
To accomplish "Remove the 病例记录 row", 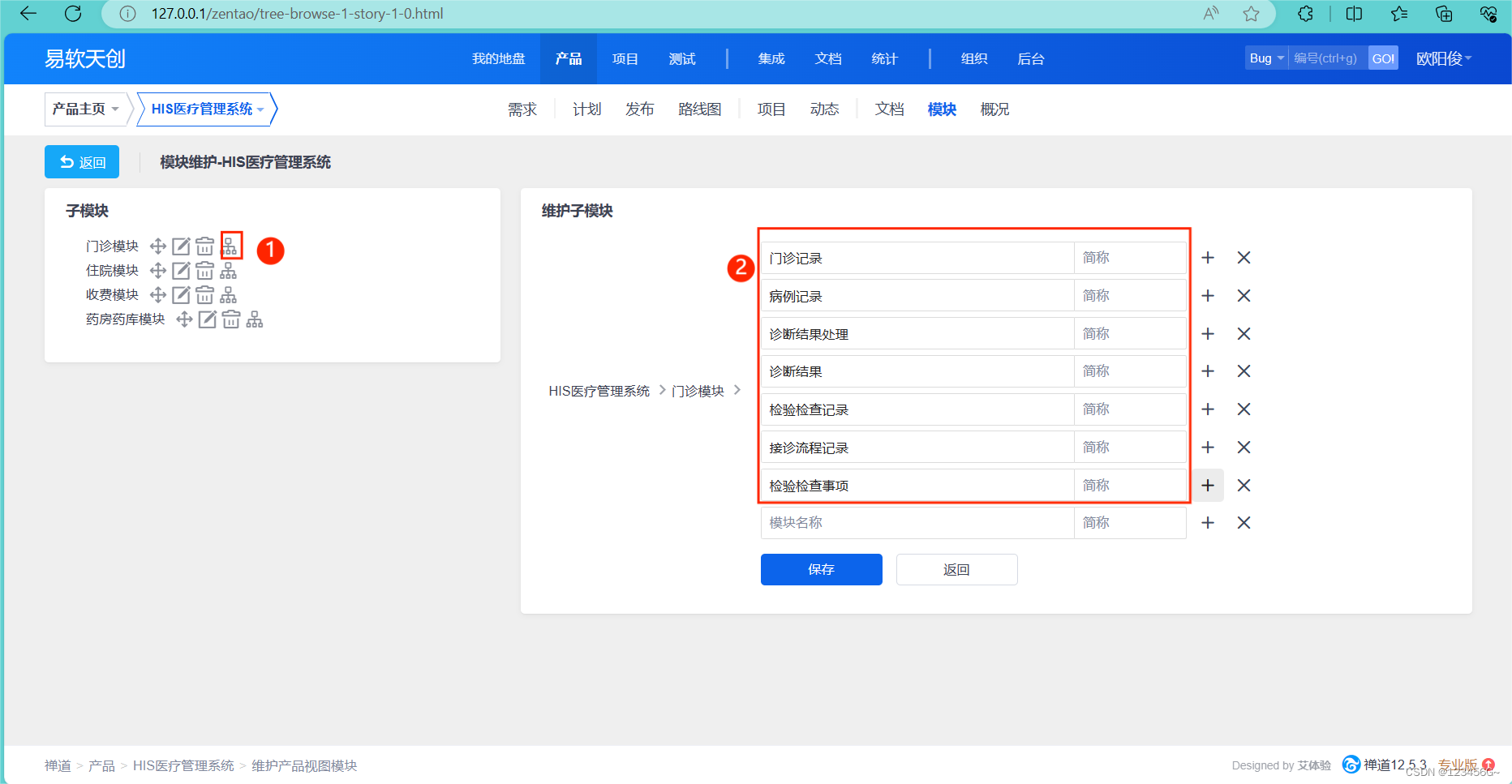I will pyautogui.click(x=1244, y=296).
